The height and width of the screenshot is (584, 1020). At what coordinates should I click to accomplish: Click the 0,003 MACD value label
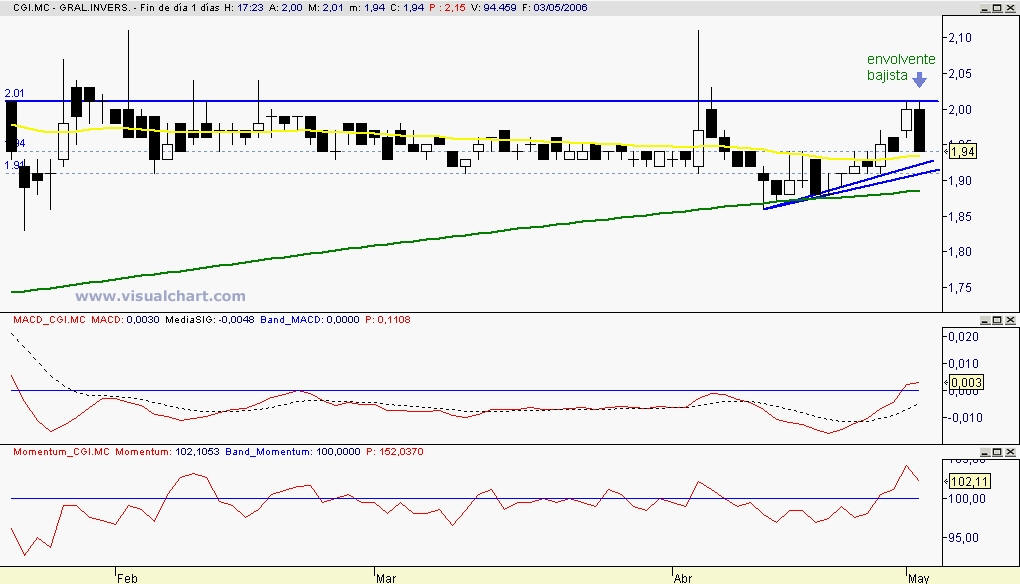coord(965,382)
